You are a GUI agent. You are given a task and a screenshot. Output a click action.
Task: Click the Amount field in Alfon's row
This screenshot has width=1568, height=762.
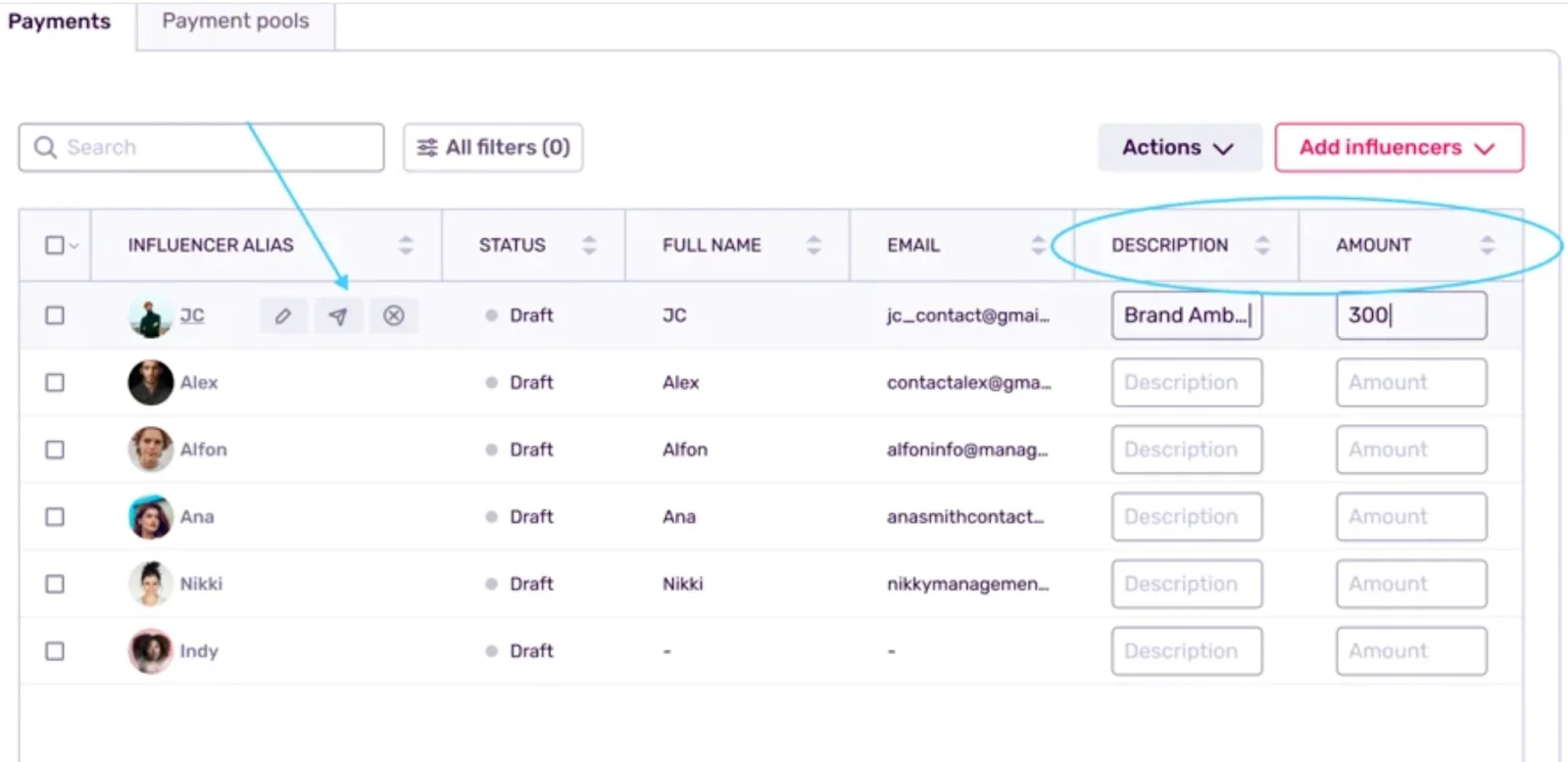tap(1411, 450)
